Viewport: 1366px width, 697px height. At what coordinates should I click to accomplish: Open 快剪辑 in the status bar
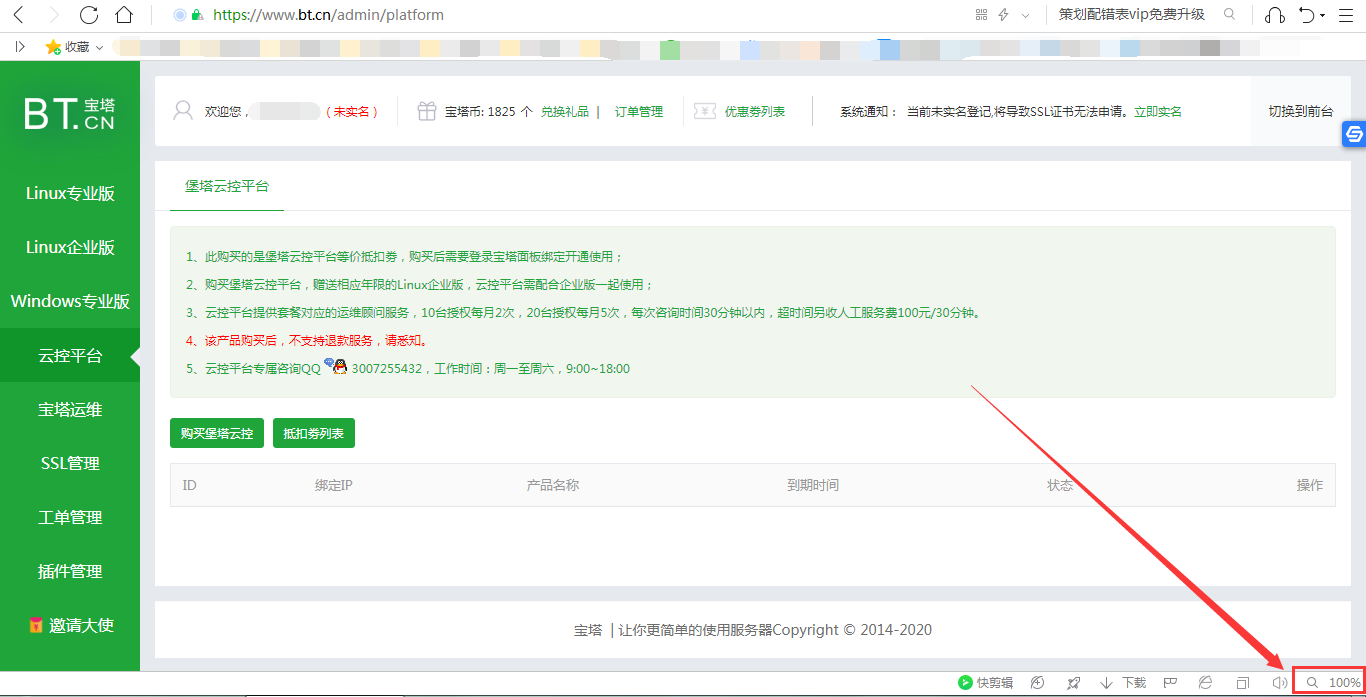point(986,683)
